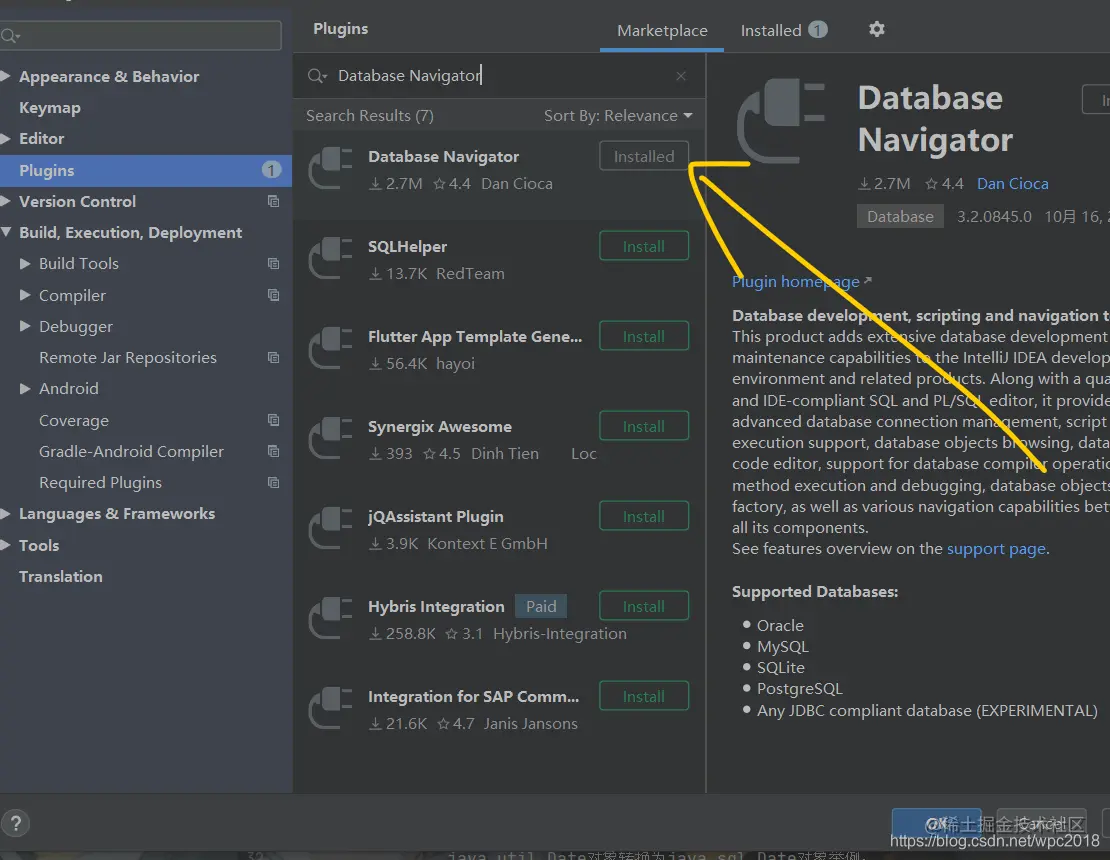Click the project-level icon beside Compiler

tap(273, 295)
